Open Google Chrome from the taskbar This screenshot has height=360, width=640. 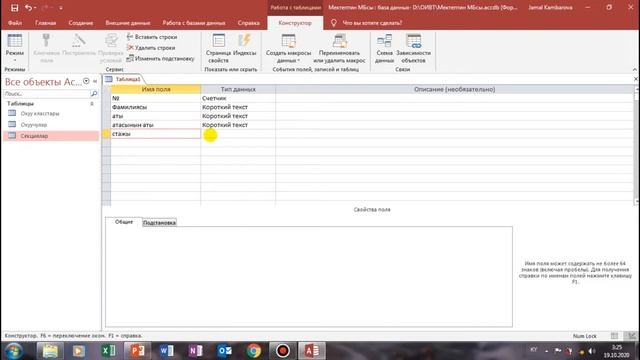[253, 351]
